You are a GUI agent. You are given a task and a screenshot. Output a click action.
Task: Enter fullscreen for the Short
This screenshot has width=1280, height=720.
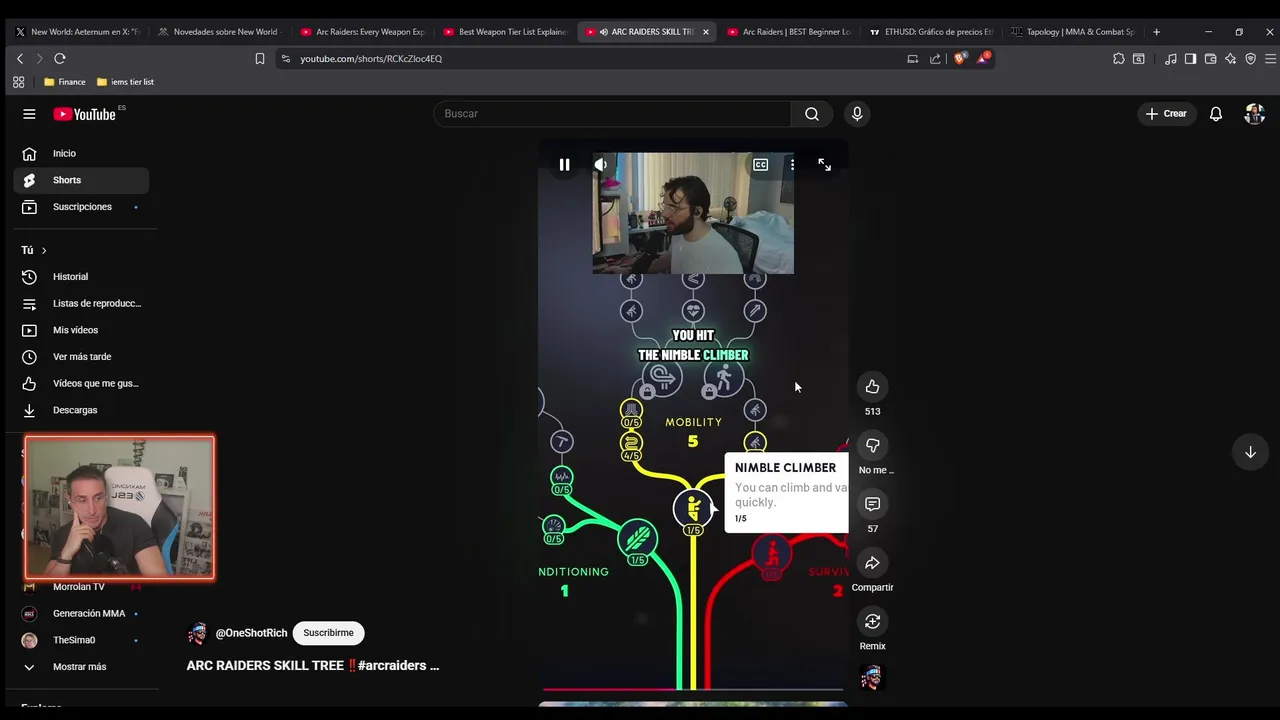tap(824, 165)
